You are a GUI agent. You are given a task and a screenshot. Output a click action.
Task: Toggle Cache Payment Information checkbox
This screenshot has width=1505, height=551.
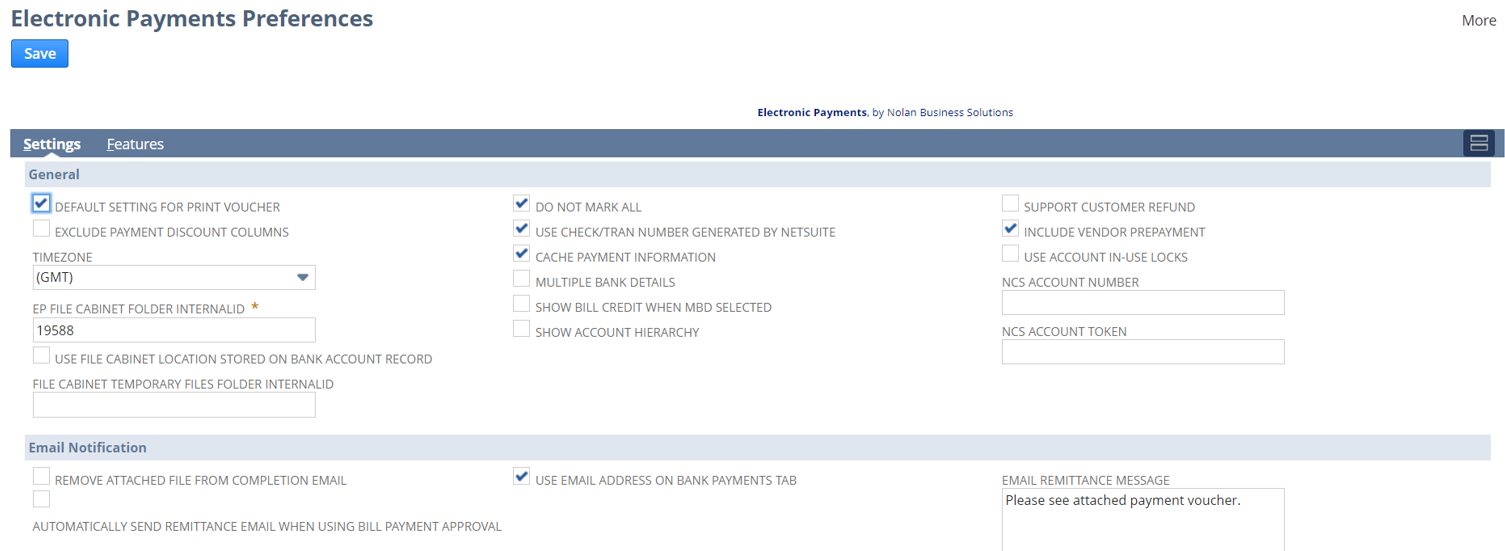(521, 254)
